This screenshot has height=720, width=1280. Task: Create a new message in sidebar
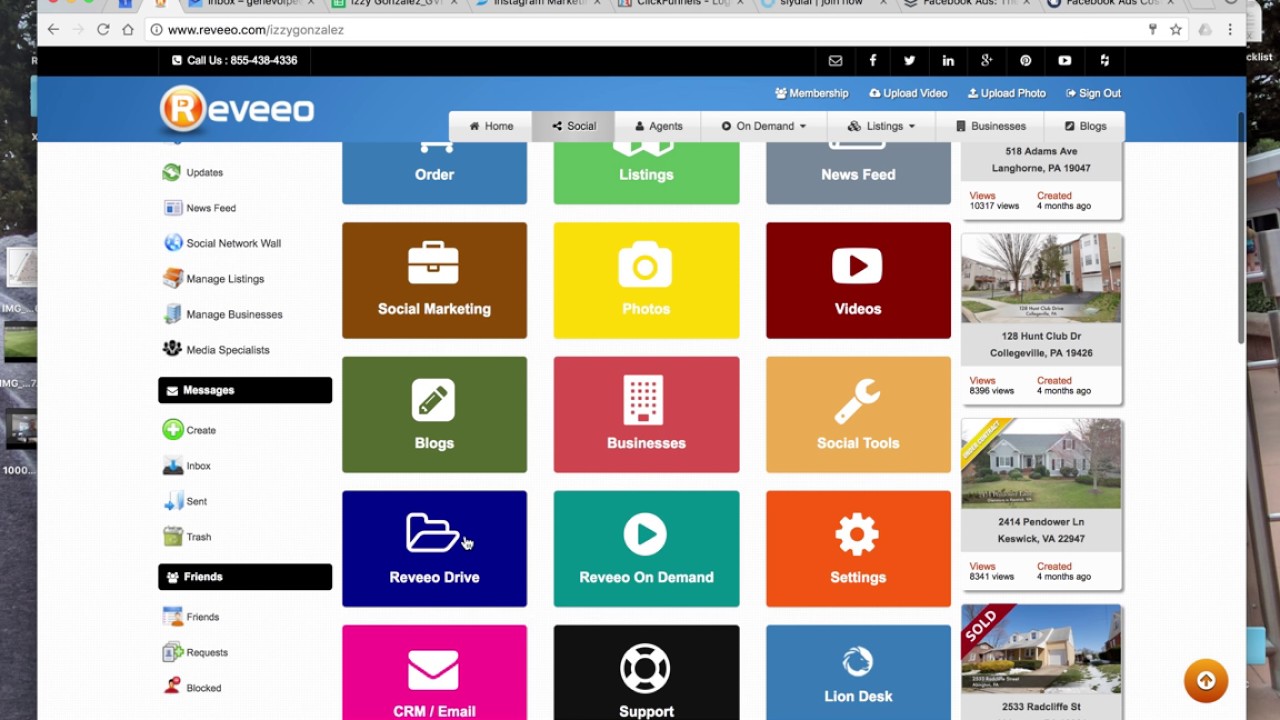[x=189, y=430]
